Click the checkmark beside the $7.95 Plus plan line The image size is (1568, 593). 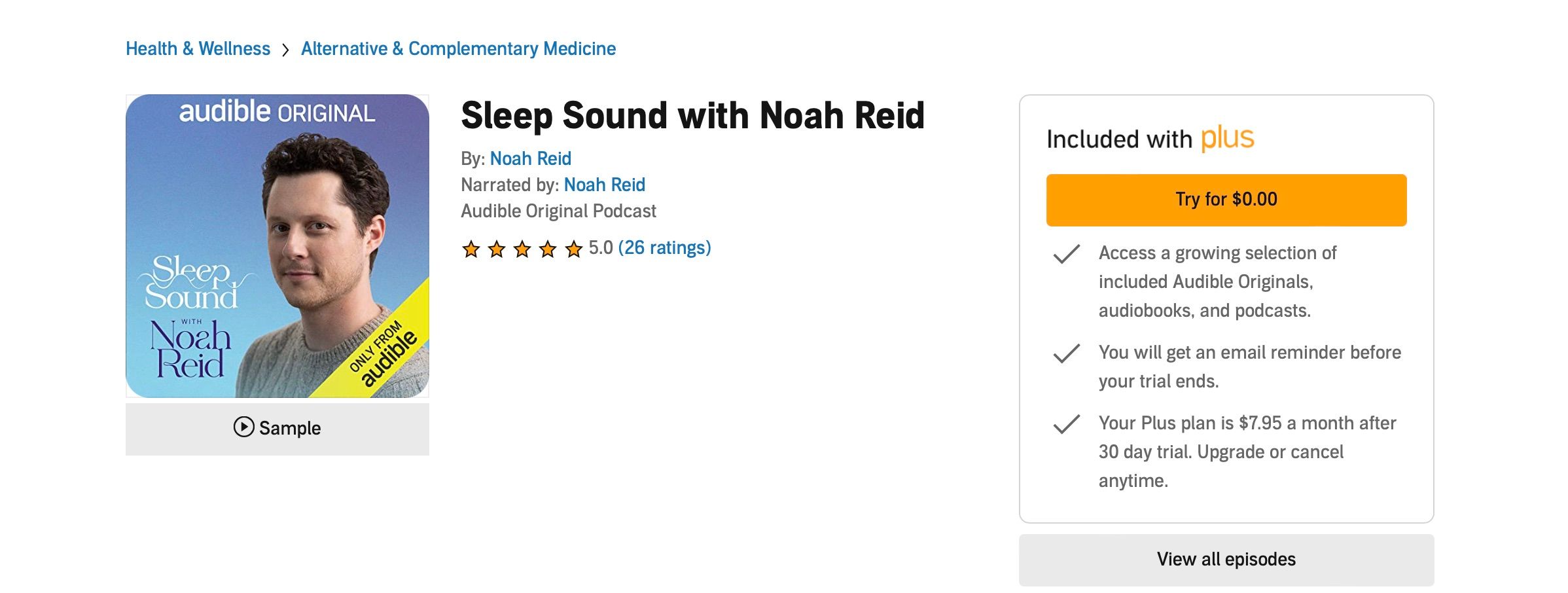1066,424
